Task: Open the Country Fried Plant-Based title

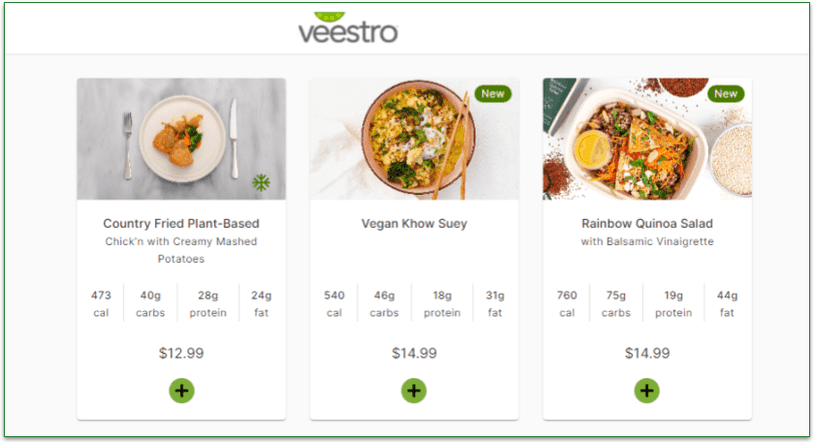Action: coord(181,223)
